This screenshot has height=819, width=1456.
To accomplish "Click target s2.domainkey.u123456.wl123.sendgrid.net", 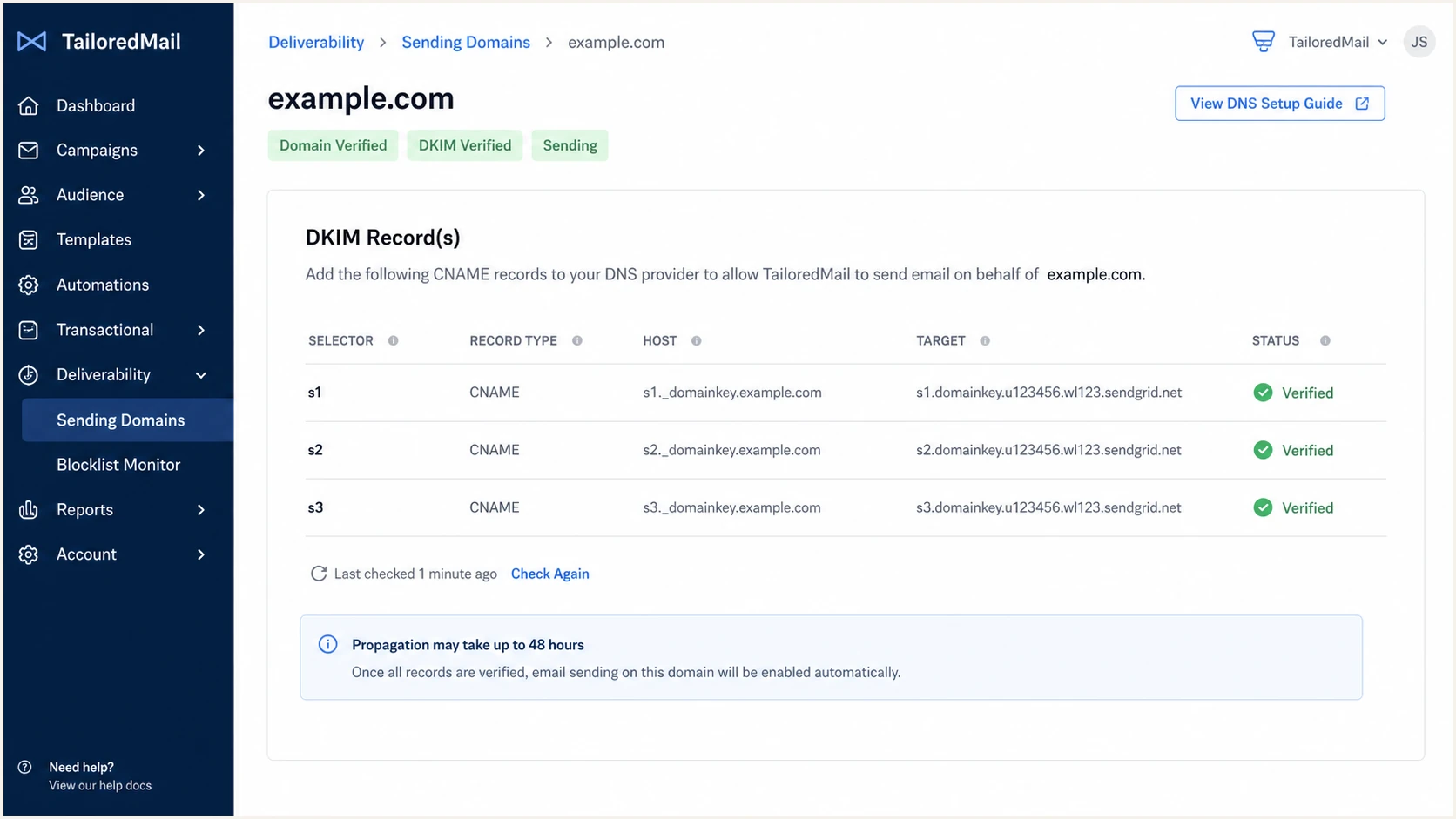I will pos(1048,450).
